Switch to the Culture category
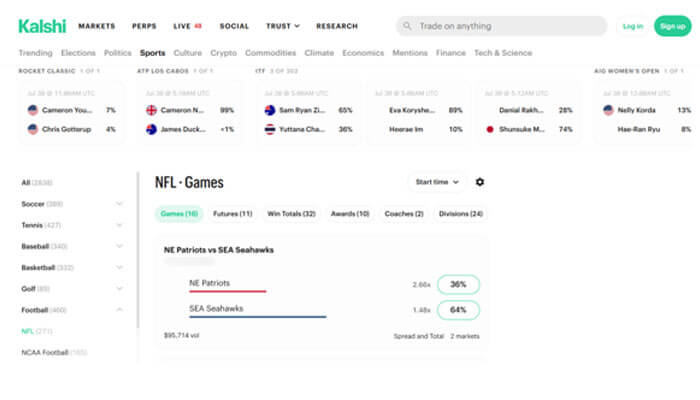The width and height of the screenshot is (700, 400). click(188, 53)
